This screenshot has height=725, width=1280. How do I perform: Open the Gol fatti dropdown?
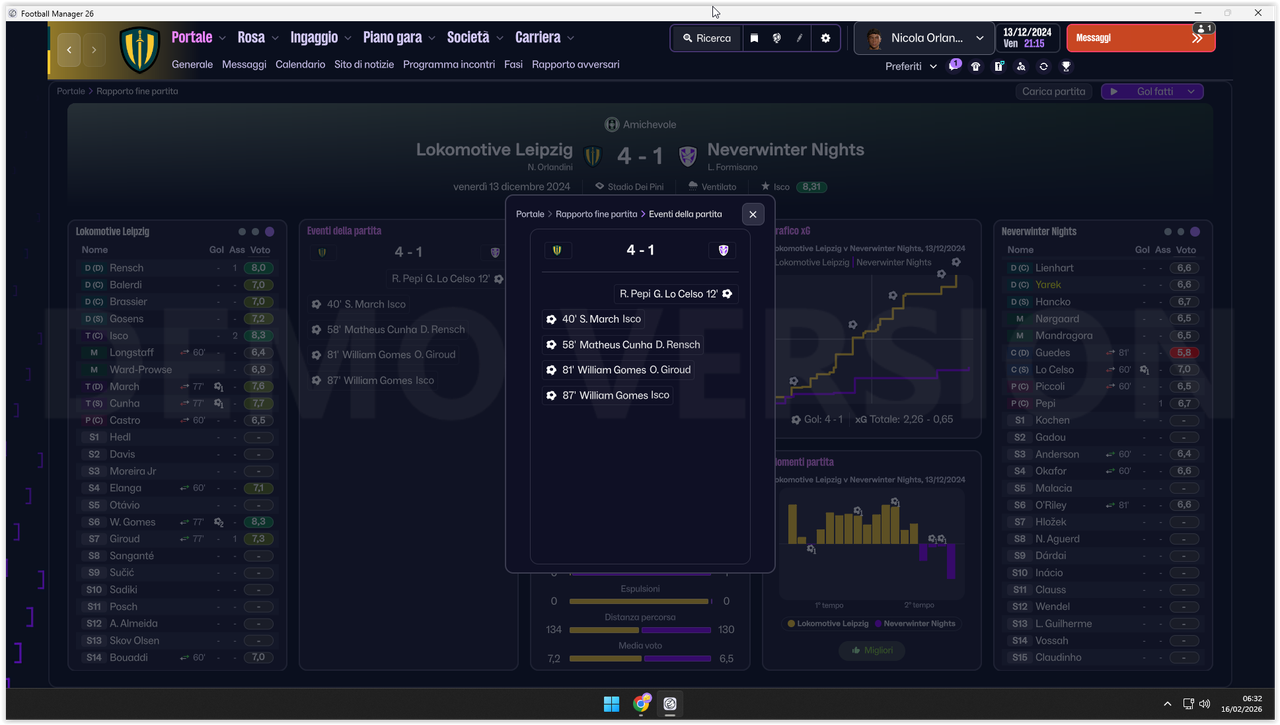pyautogui.click(x=1152, y=91)
